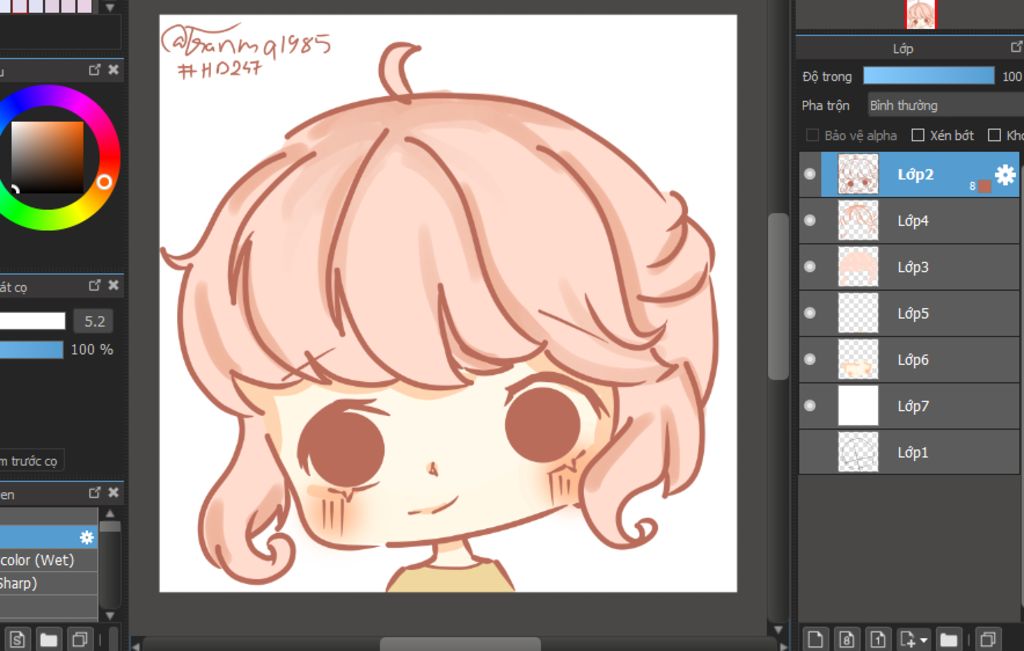The height and width of the screenshot is (651, 1024).
Task: Pick a shade in the color square
Action: 47,157
